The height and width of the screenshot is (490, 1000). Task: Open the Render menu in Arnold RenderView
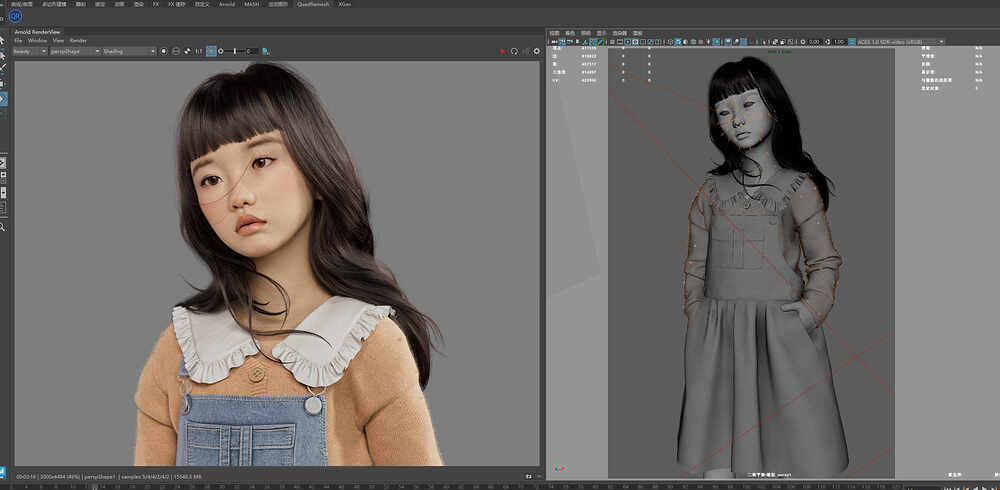(x=78, y=40)
